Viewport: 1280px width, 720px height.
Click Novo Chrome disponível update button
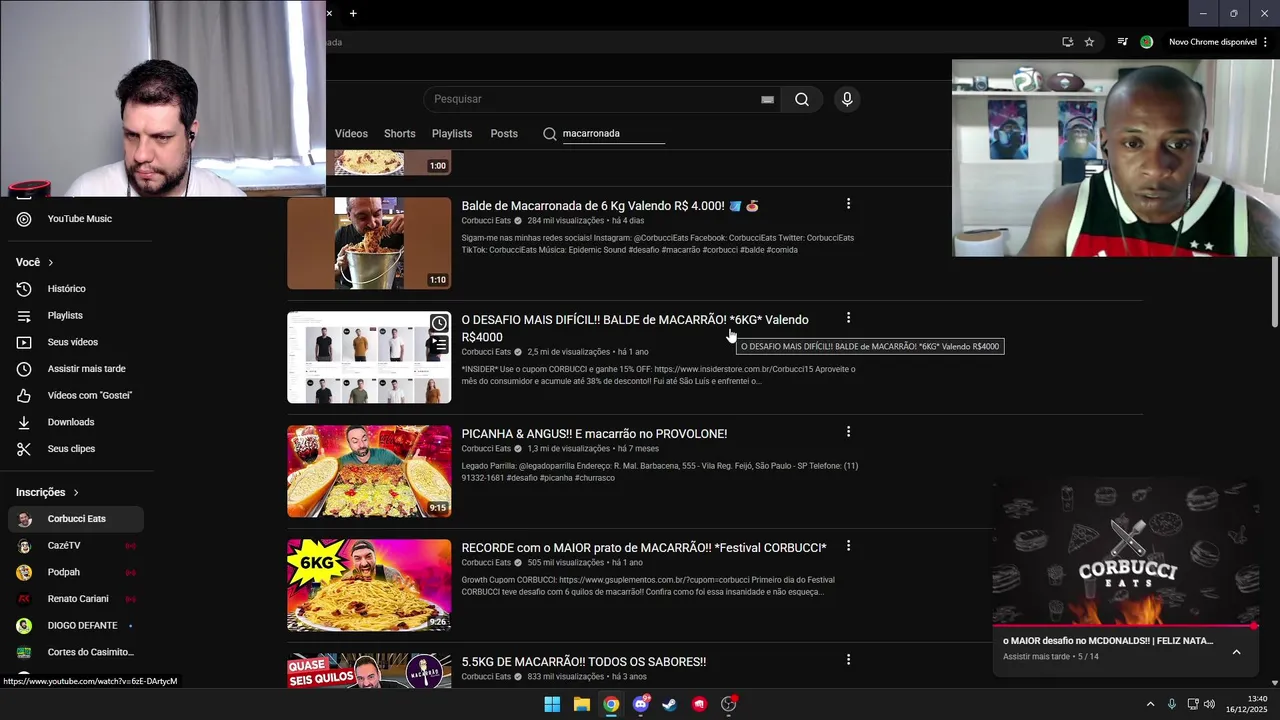pyautogui.click(x=1212, y=42)
